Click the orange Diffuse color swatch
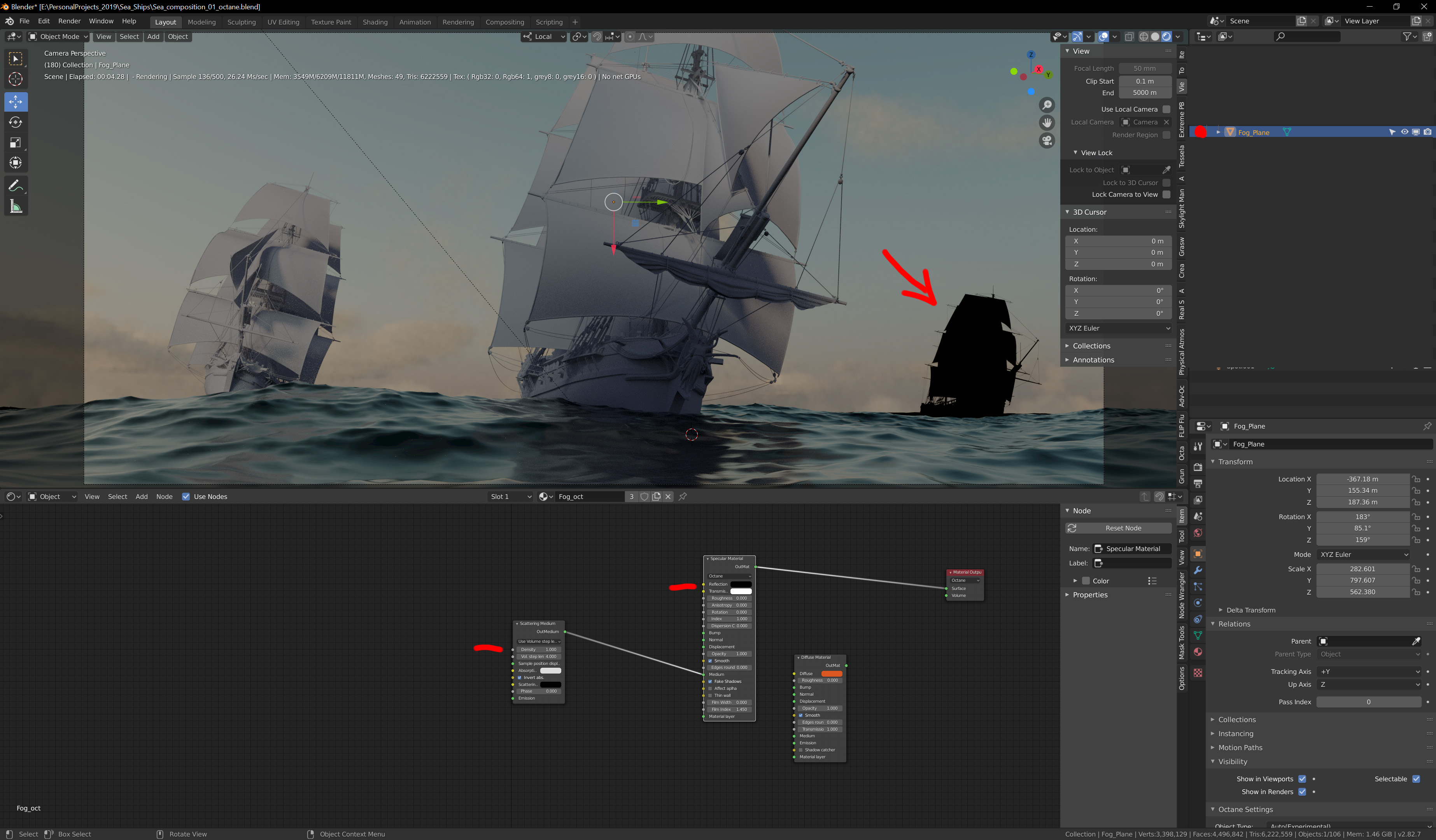This screenshot has height=840, width=1436. [x=832, y=674]
